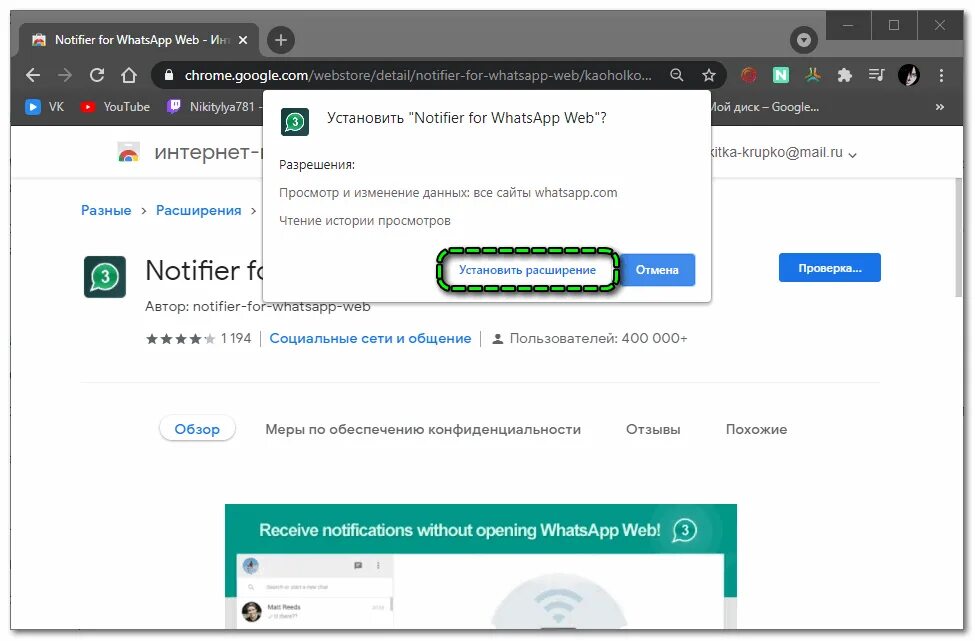Click Чтение истории просмотров permission text

[364, 221]
